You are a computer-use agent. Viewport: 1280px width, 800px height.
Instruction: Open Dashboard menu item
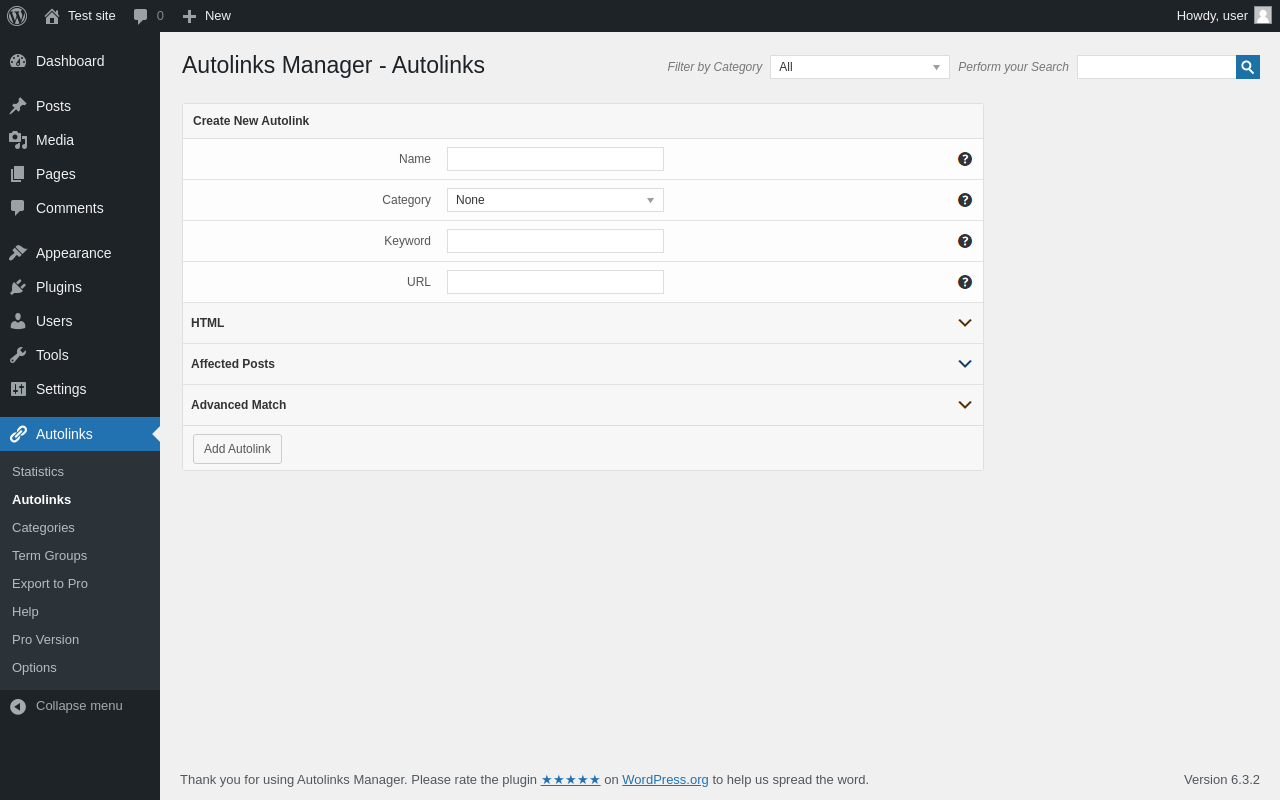coord(80,61)
